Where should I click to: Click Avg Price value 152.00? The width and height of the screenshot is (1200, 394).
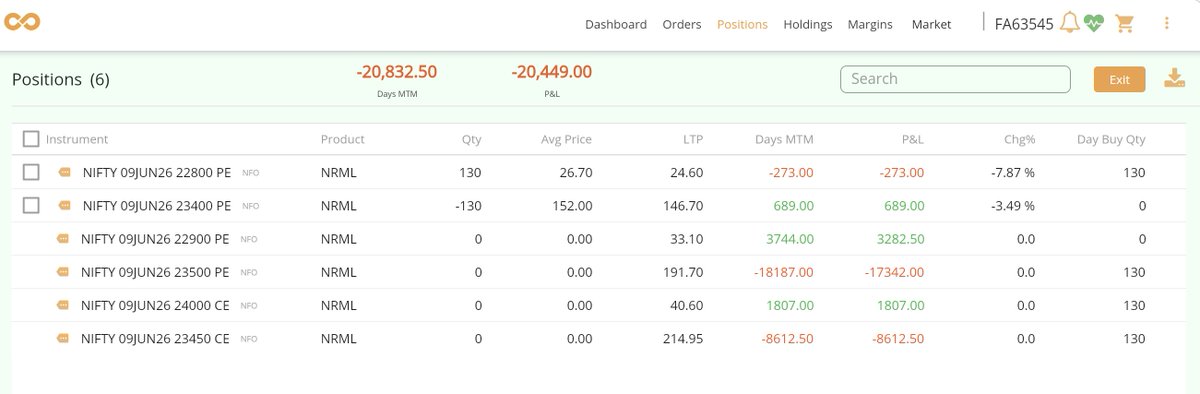[x=573, y=206]
